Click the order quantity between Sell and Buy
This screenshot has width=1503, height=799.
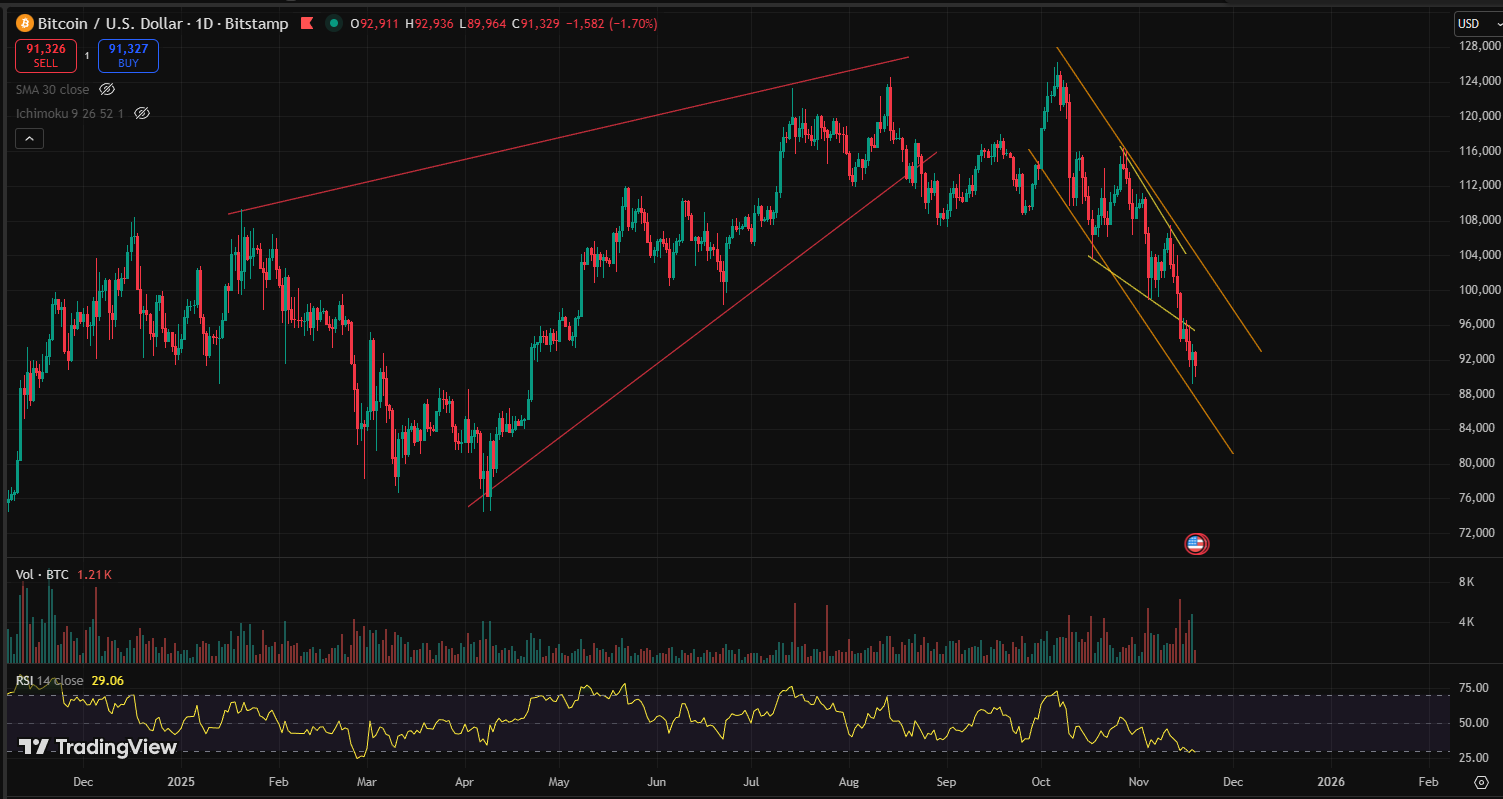click(86, 56)
